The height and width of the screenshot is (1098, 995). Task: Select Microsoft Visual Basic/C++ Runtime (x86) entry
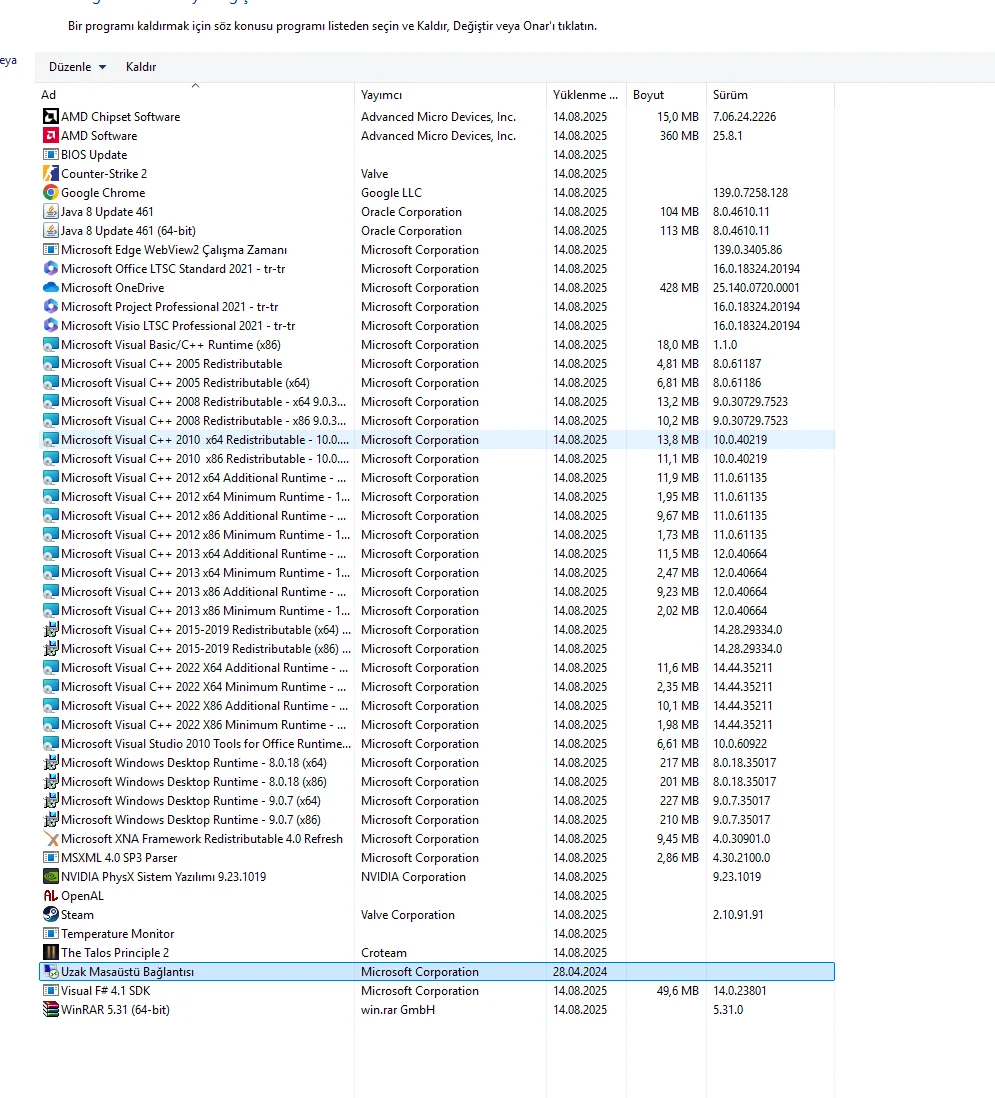click(x=171, y=345)
